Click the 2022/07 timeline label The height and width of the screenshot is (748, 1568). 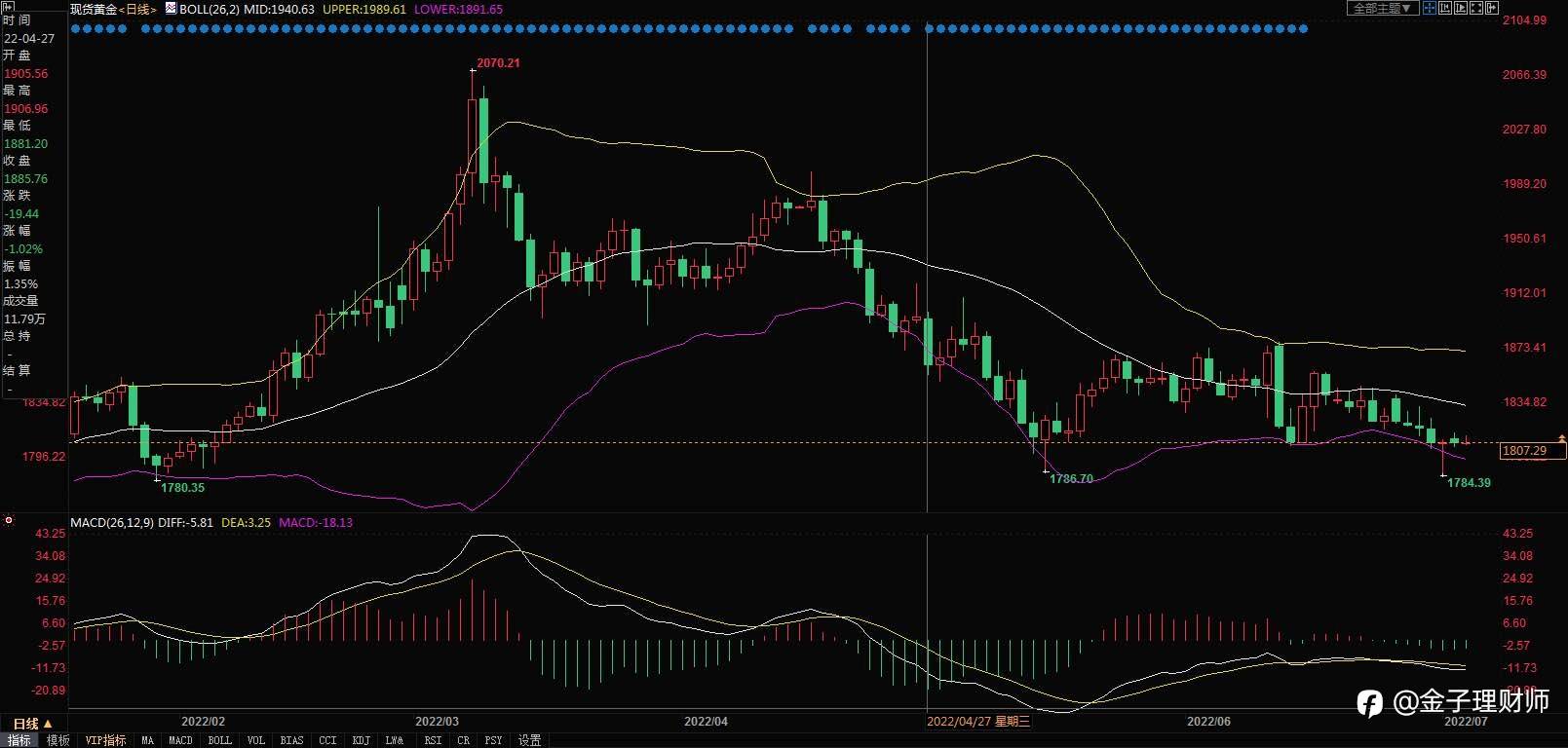pos(1466,722)
